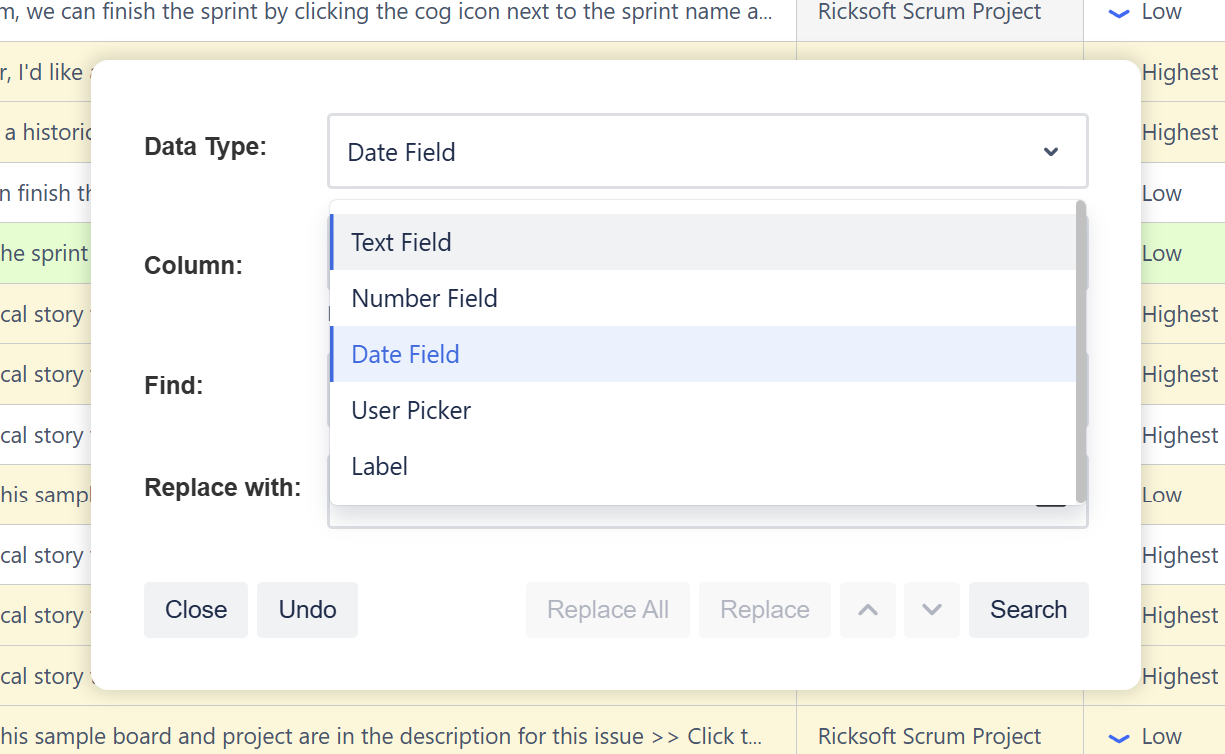The width and height of the screenshot is (1225, 754).
Task: Click the Data Type dropdown chevron arrow
Action: tap(1051, 152)
